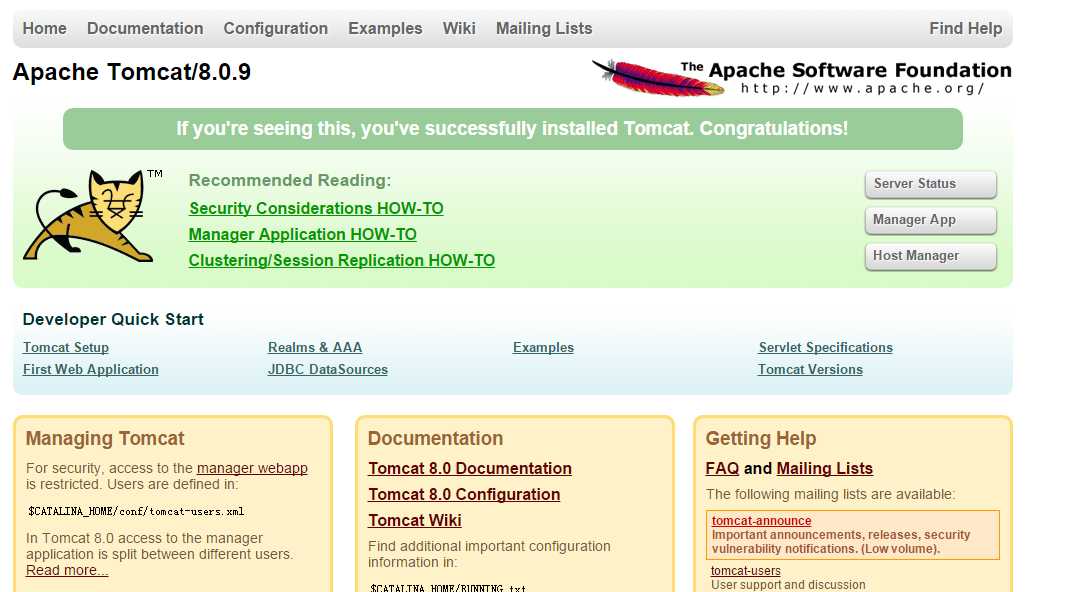Click the Server Status button
The width and height of the screenshot is (1075, 592).
930,184
